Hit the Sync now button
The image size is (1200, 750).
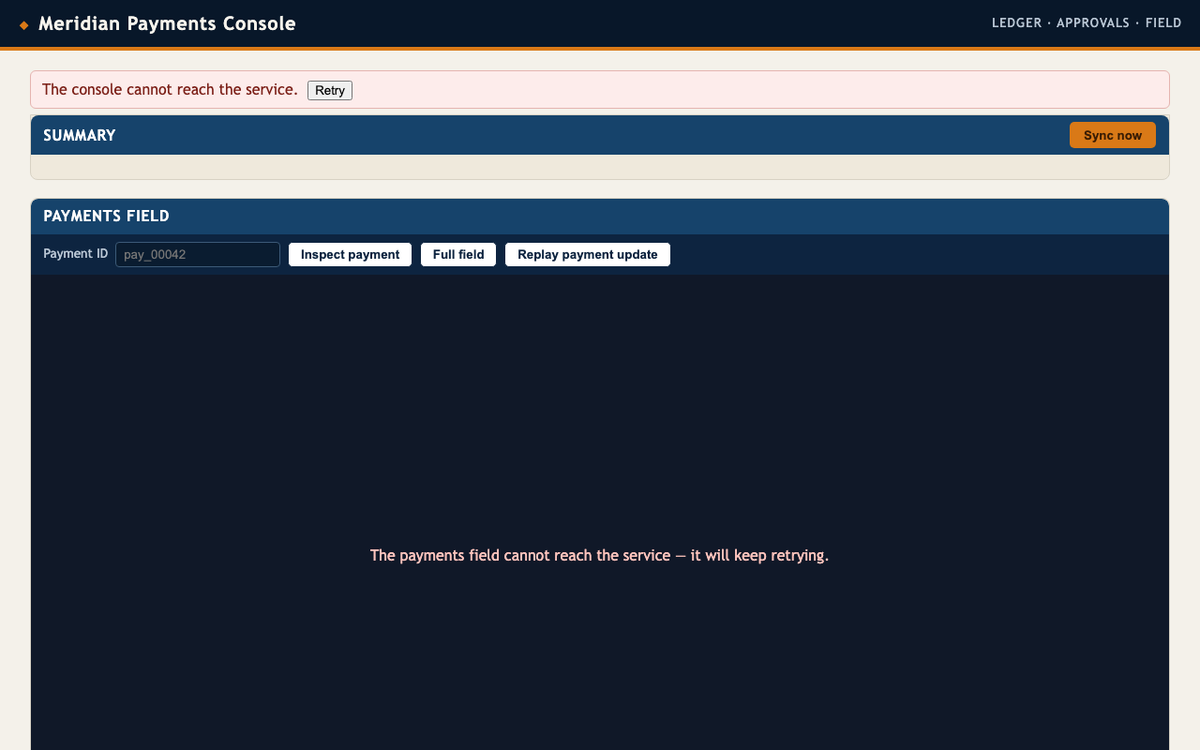pos(1112,135)
